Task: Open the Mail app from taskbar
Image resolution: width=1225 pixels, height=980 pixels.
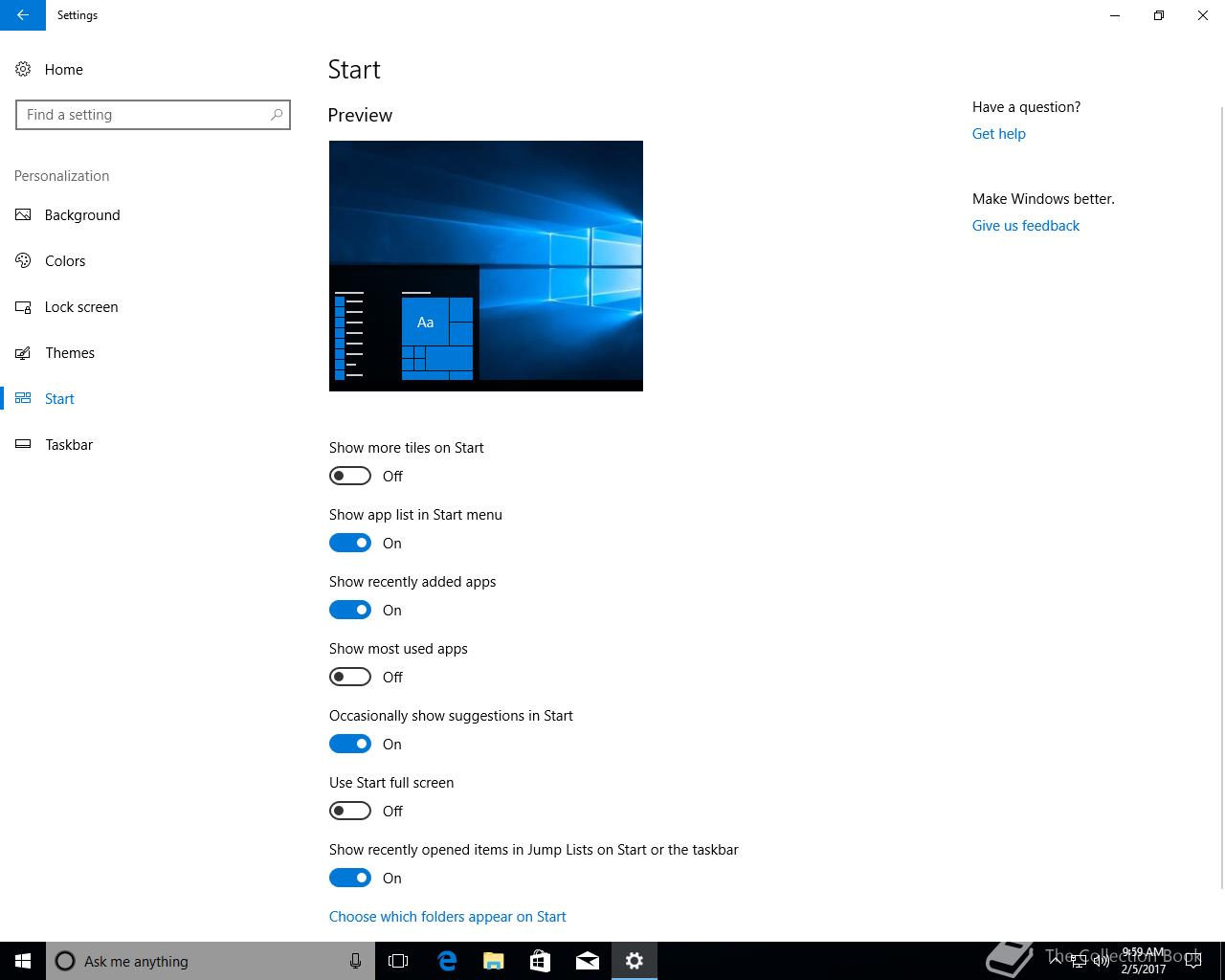Action: tap(588, 961)
